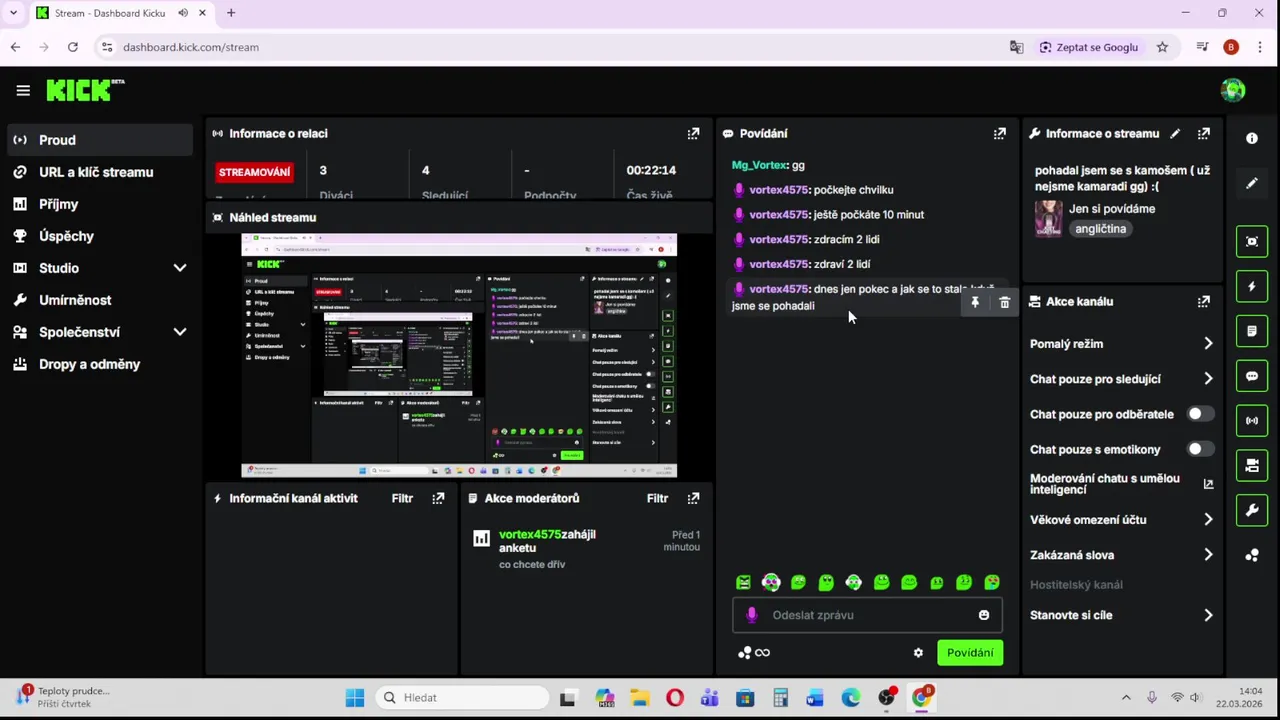Open AI chat moderation external link
Screen dimensions: 1280x720
coord(1208,484)
